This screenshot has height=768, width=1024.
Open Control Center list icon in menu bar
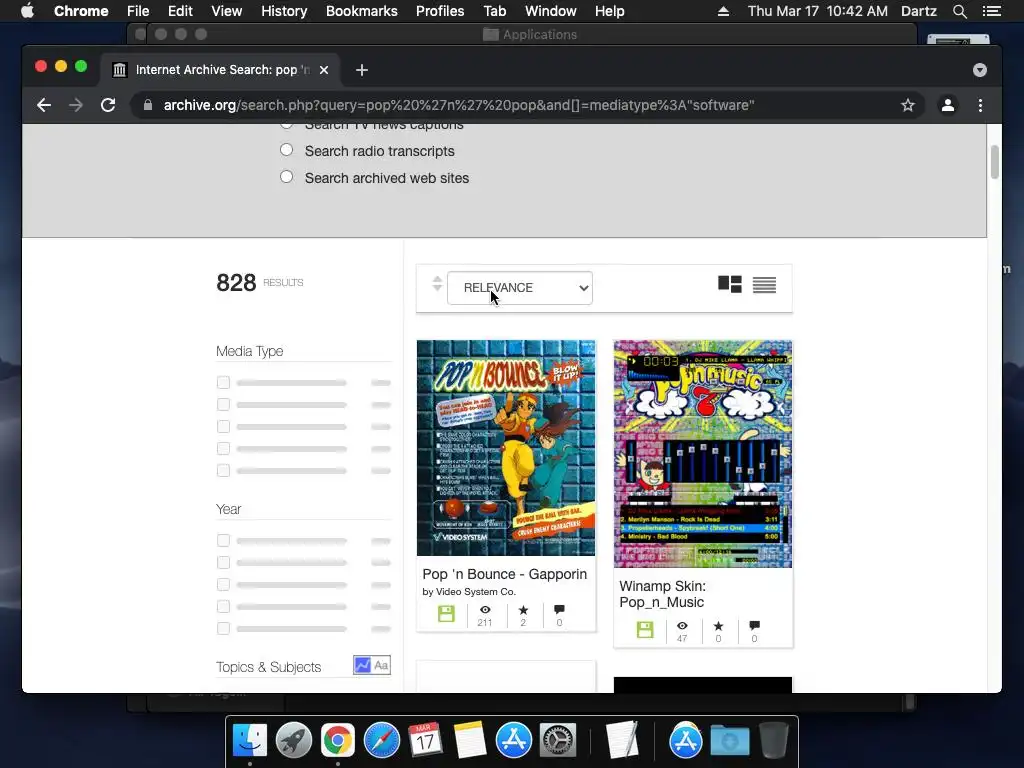click(991, 11)
